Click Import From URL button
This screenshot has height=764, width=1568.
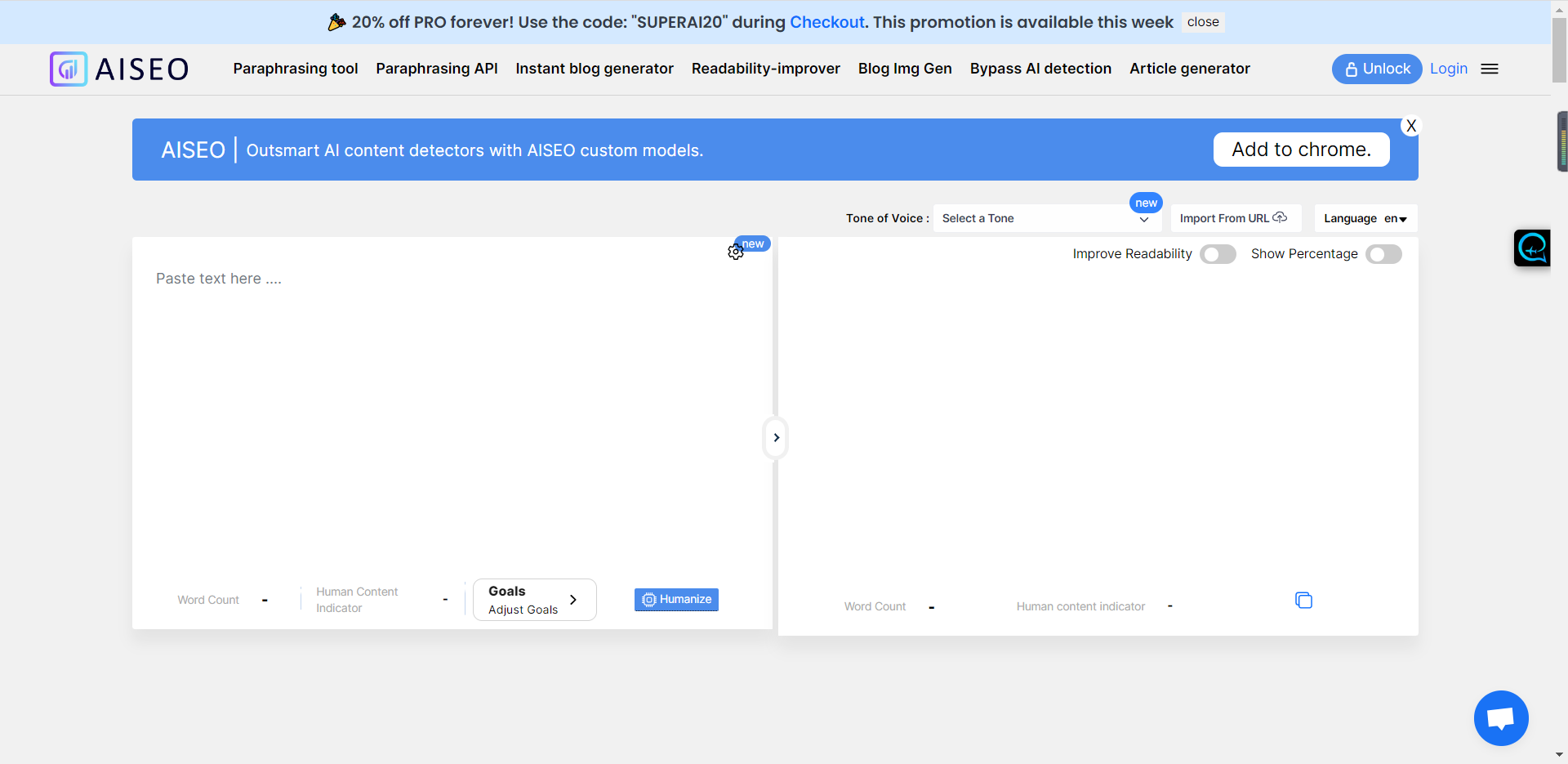click(1234, 219)
